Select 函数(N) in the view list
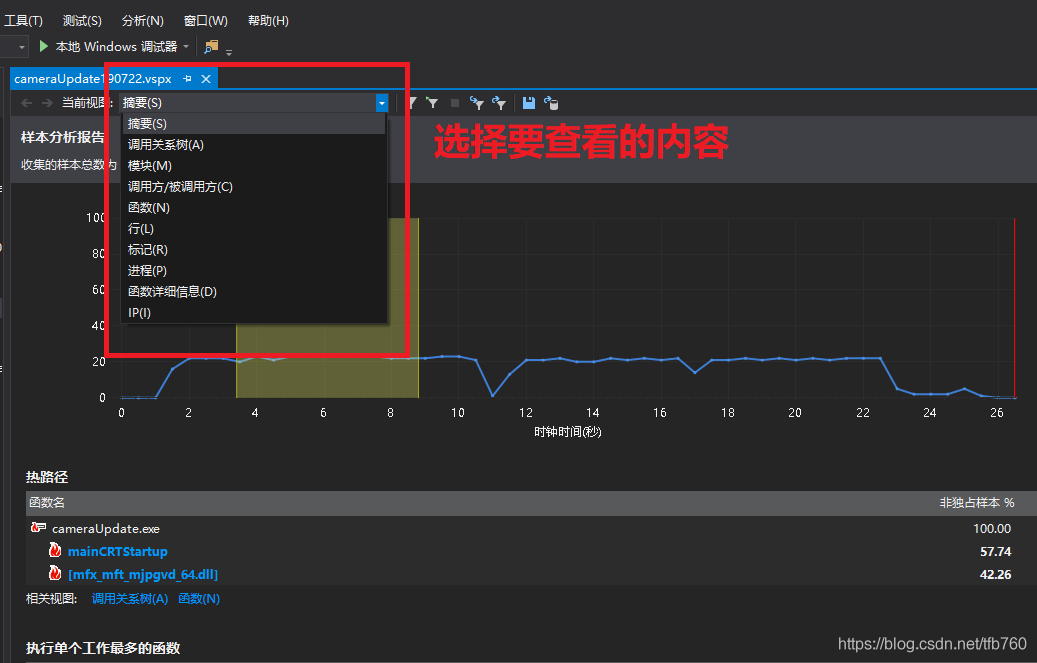Viewport: 1037px width, 663px height. [x=253, y=208]
